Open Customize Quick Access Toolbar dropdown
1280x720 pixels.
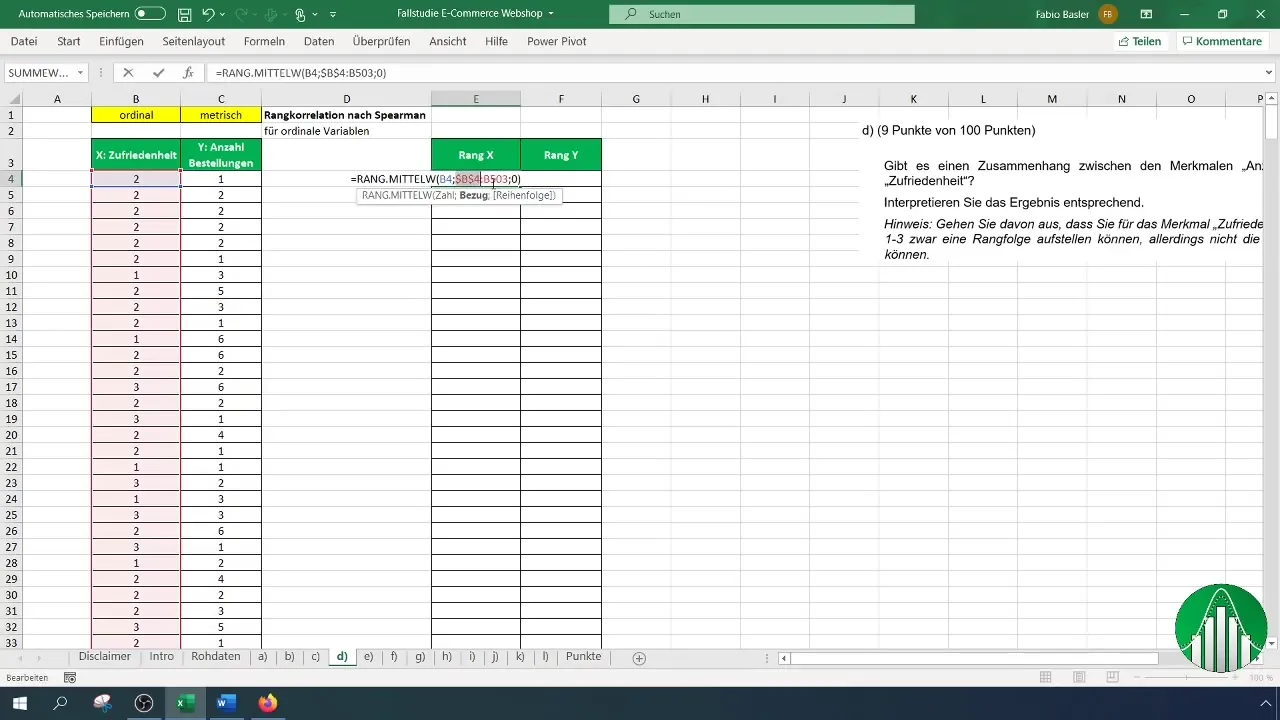333,14
